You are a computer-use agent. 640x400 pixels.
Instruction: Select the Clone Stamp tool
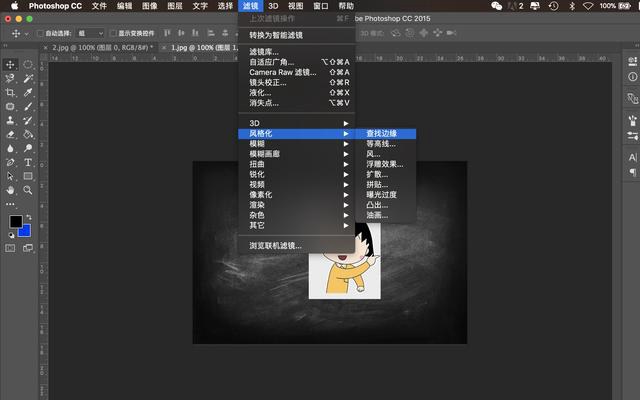coord(10,120)
